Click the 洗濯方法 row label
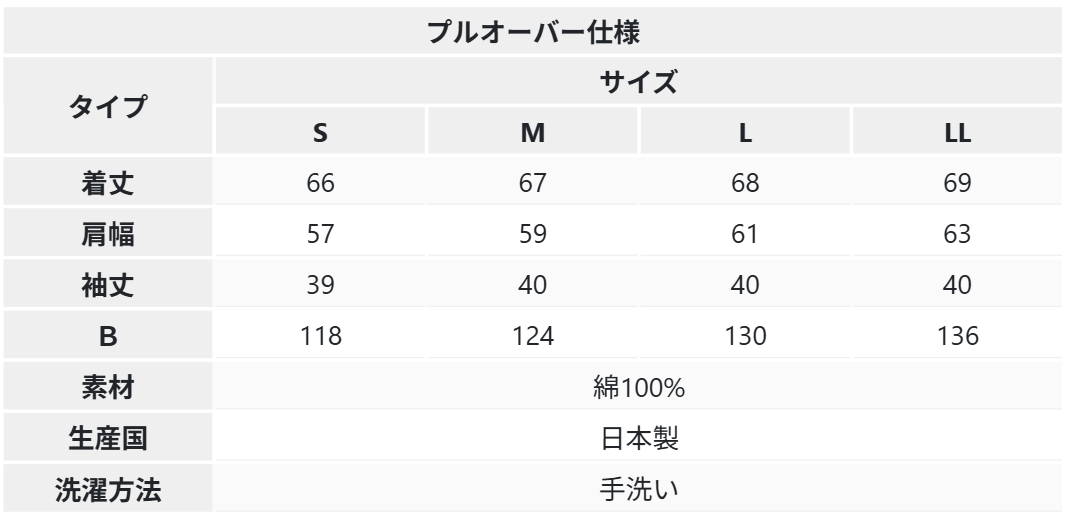Image resolution: width=1065 pixels, height=516 pixels. (108, 490)
